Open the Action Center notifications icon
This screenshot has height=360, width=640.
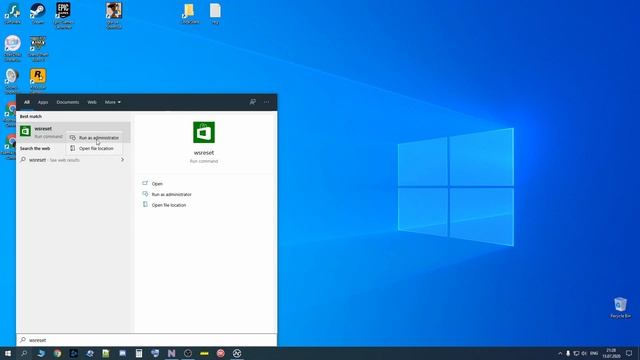pos(629,353)
